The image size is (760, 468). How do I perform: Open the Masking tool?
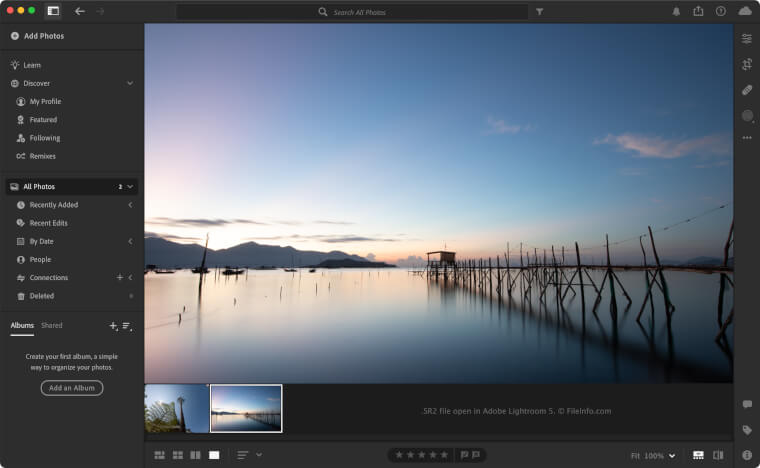(746, 116)
